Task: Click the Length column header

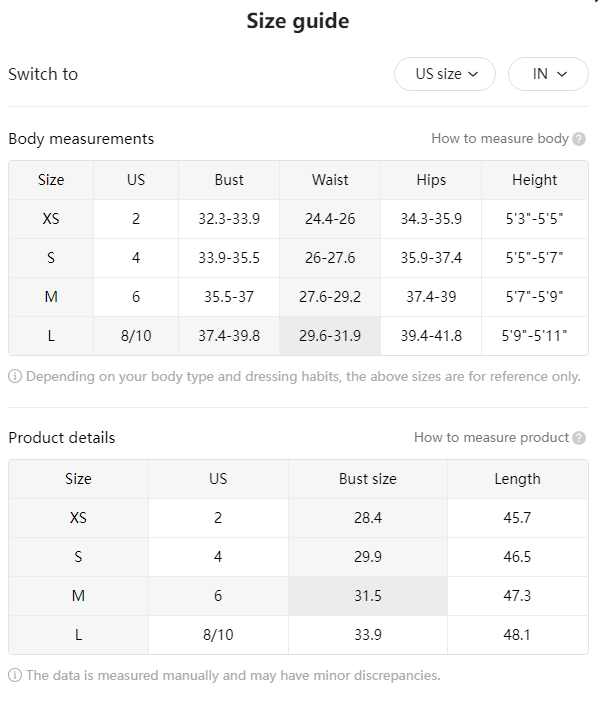Action: click(x=517, y=479)
